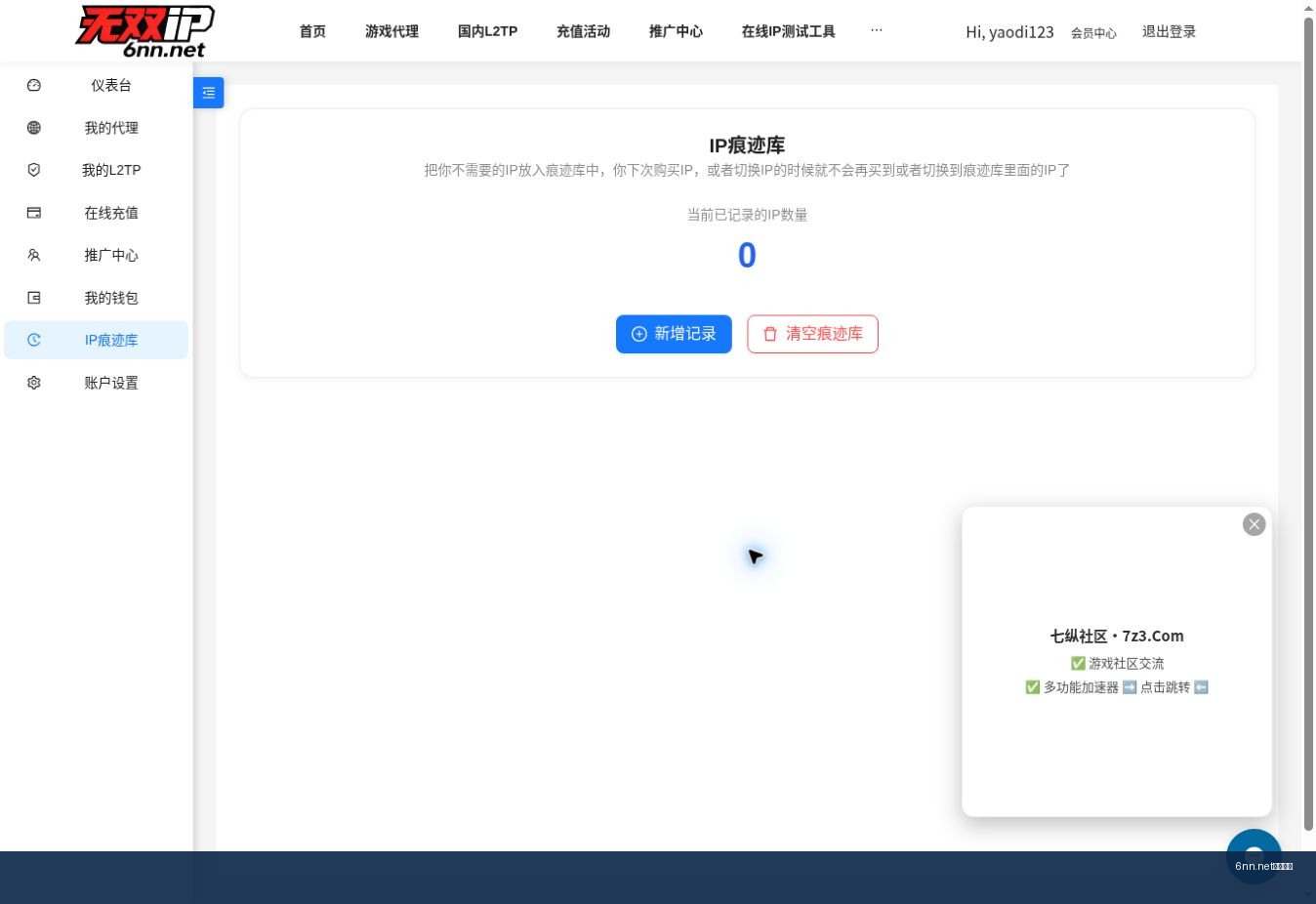Viewport: 1316px width, 904px height.
Task: Open 推广中心 in top navigation
Action: coord(677,31)
